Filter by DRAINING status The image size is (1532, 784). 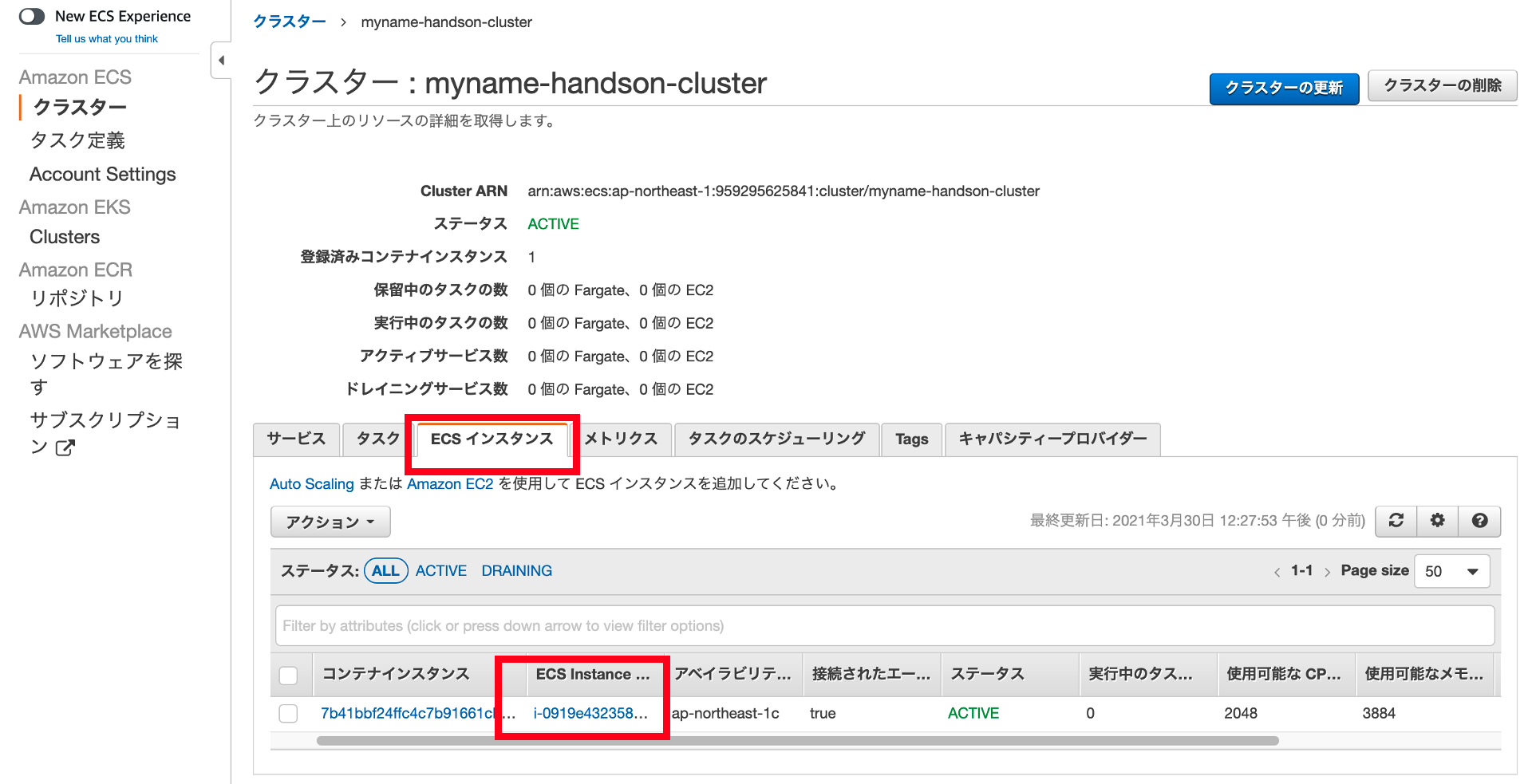pos(516,571)
